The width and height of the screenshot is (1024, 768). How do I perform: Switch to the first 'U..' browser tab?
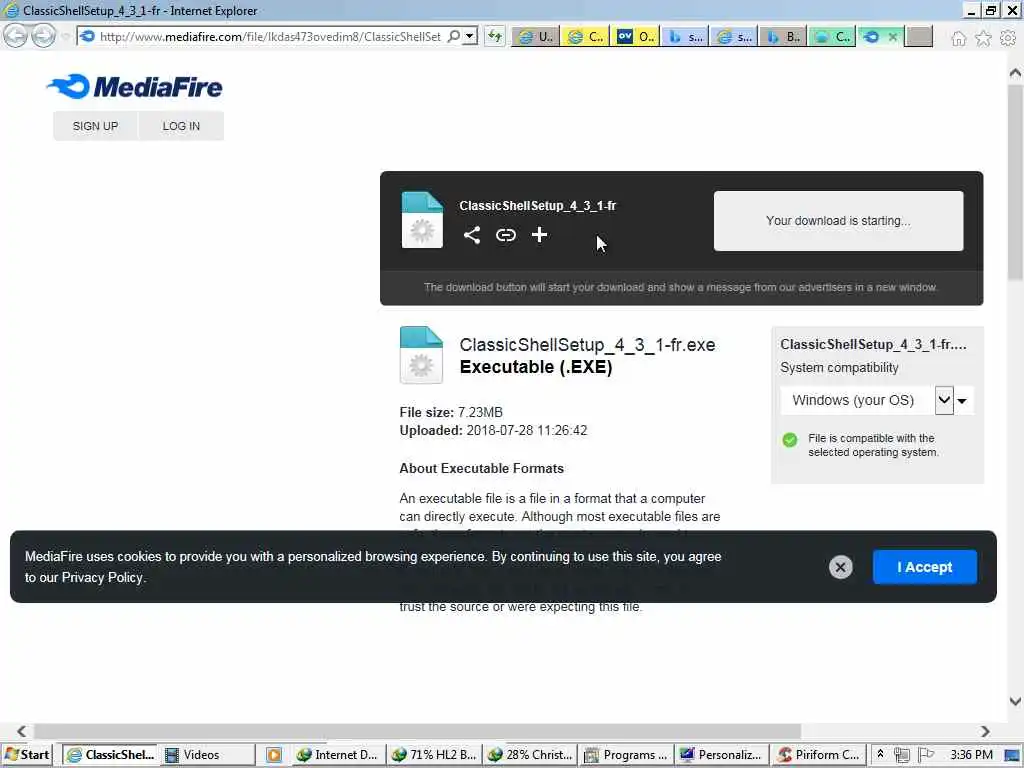[536, 37]
